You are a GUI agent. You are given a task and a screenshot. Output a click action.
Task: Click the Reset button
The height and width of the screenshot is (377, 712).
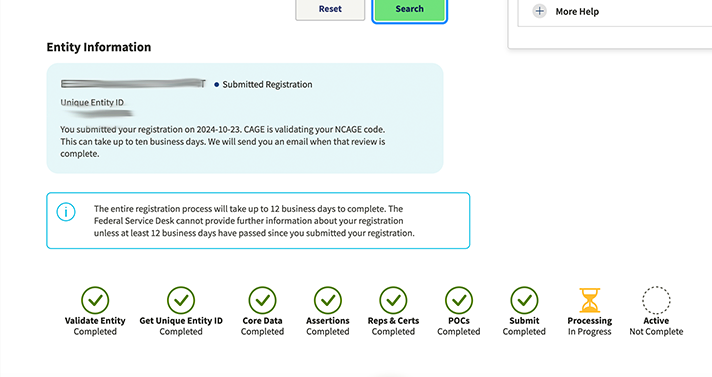pos(330,9)
